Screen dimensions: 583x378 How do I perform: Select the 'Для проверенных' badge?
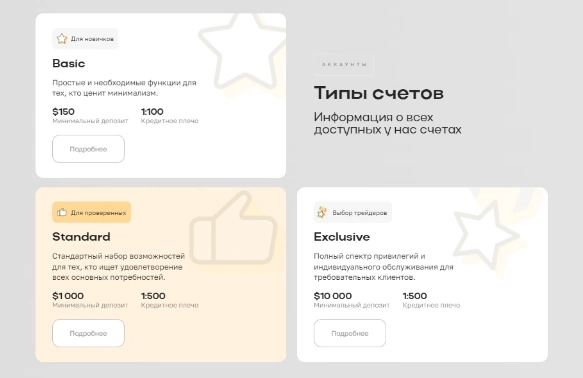tap(91, 212)
